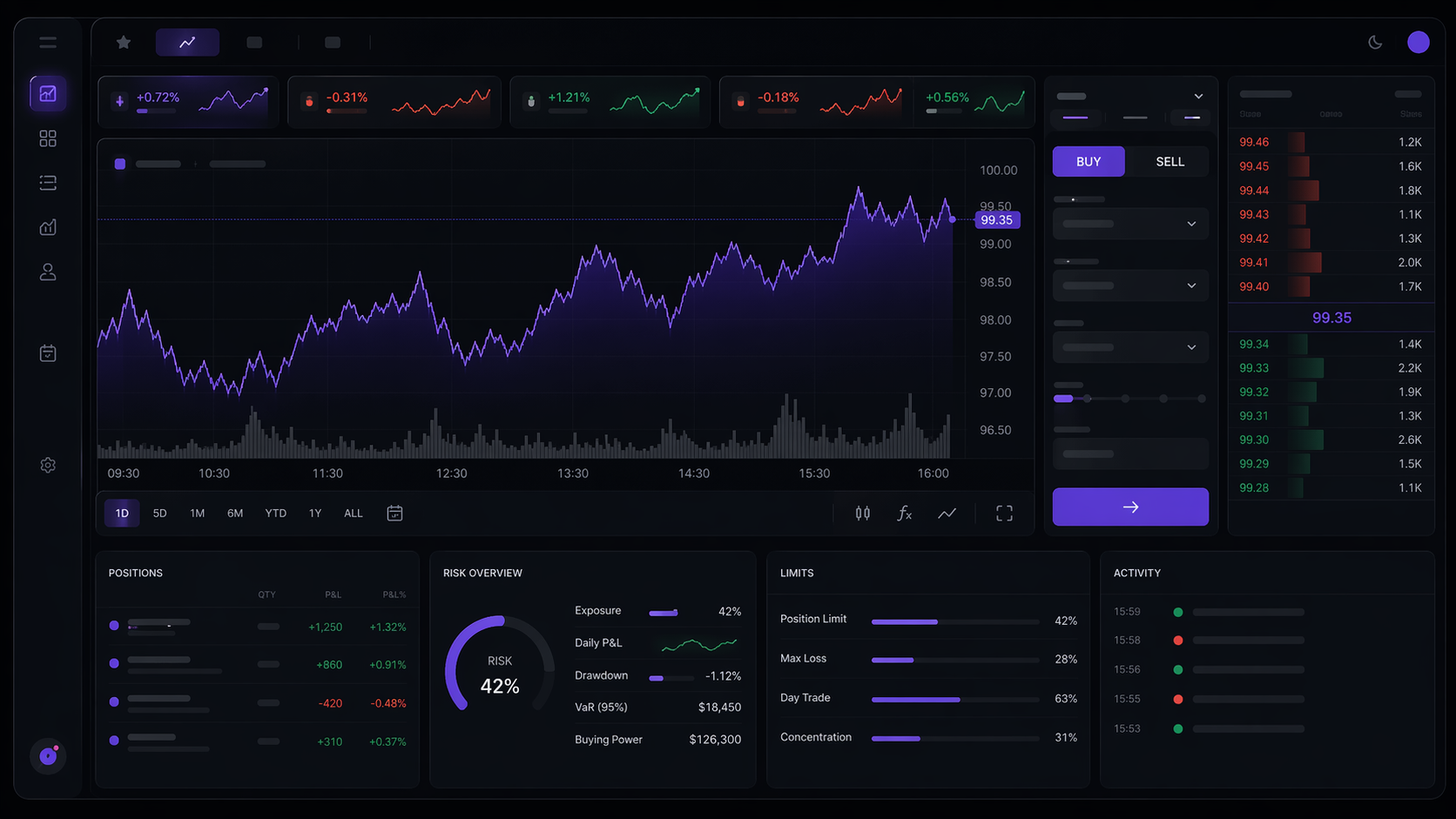Click the Position Limit progress bar
This screenshot has height=819, width=1456.
tap(955, 621)
